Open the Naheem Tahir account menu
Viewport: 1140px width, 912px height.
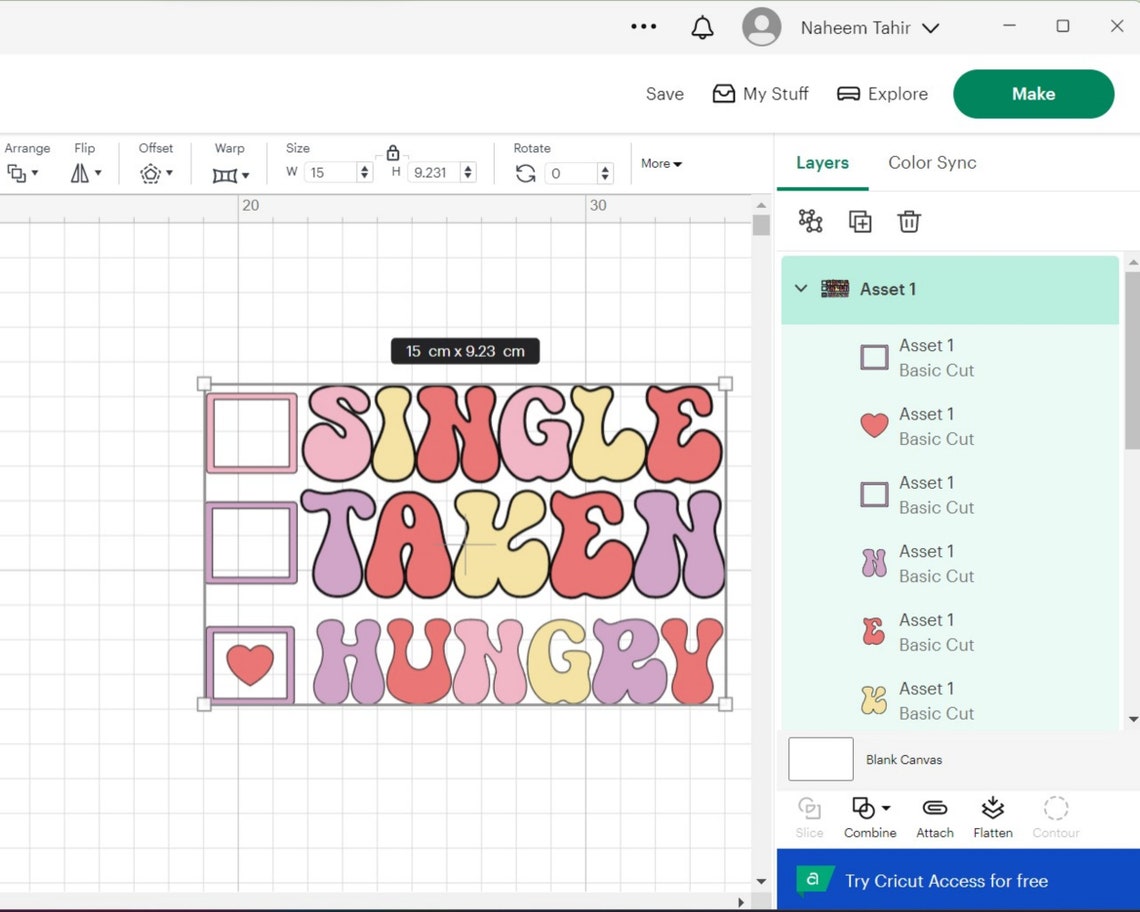[x=868, y=27]
